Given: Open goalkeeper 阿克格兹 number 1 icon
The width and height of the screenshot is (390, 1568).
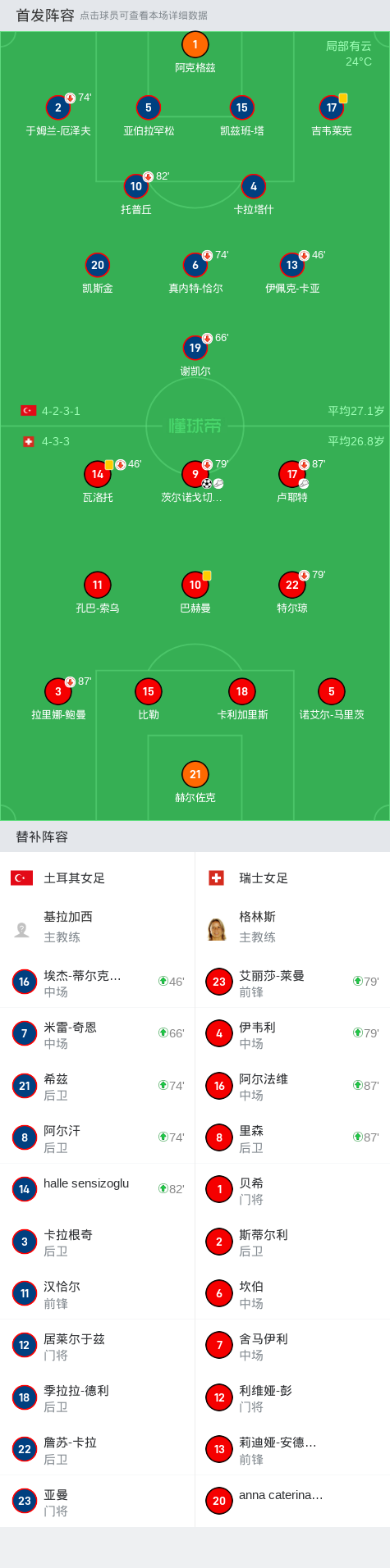Looking at the screenshot, I should pos(195,45).
